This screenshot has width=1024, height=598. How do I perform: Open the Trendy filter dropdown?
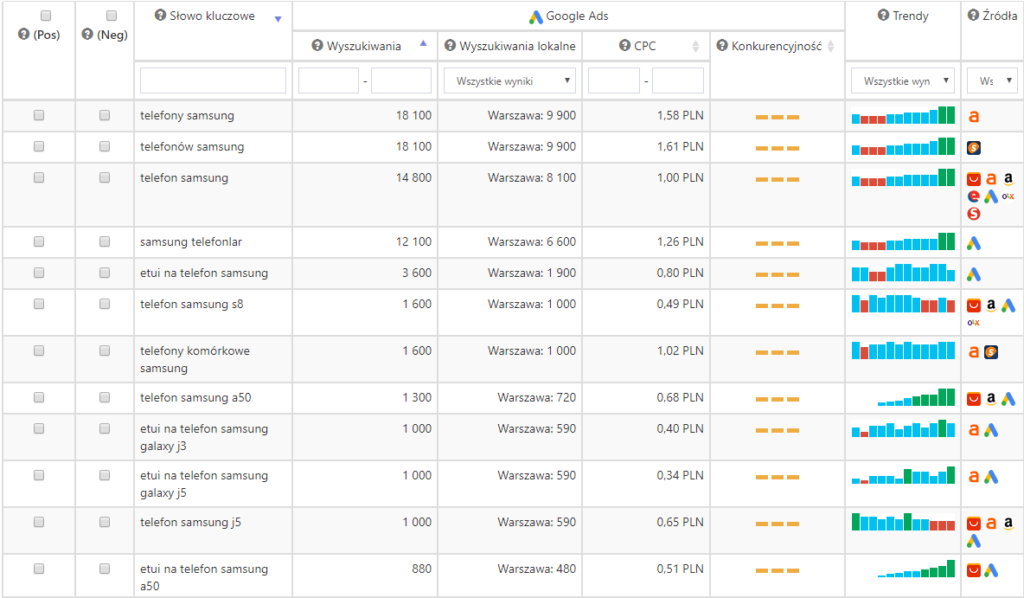[x=903, y=81]
